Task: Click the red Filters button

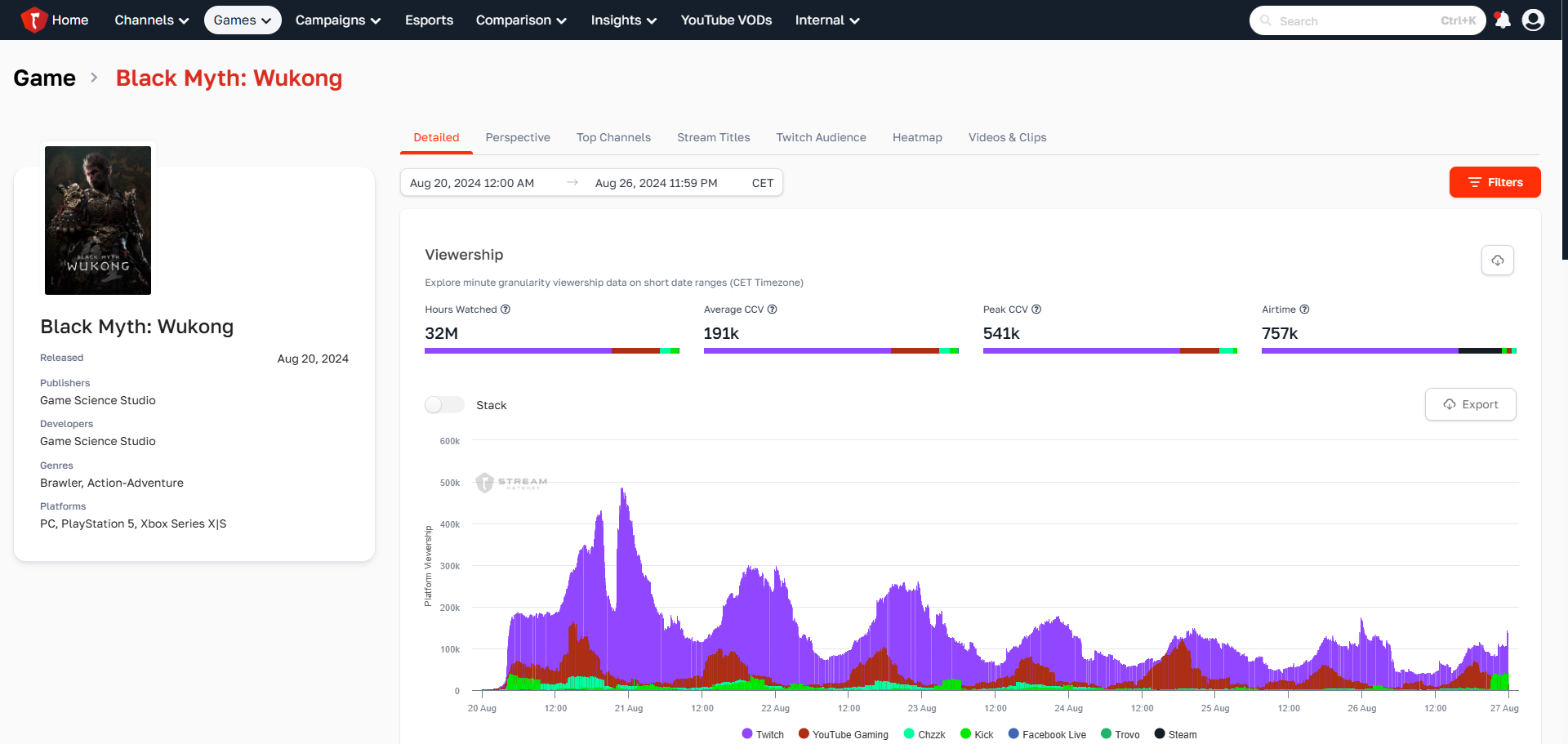Action: (x=1494, y=182)
